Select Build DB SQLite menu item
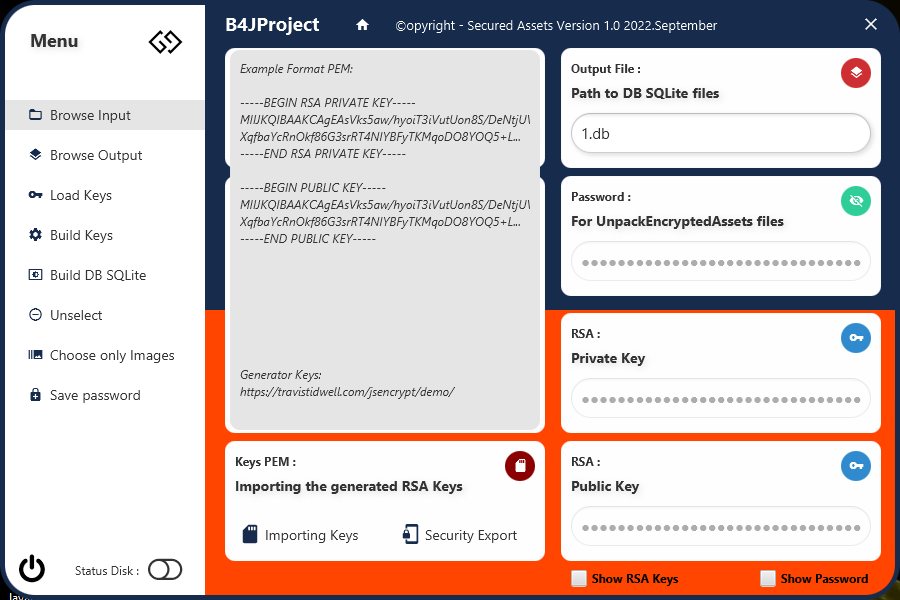Screen dimensions: 900x600 pyautogui.click(x=98, y=275)
